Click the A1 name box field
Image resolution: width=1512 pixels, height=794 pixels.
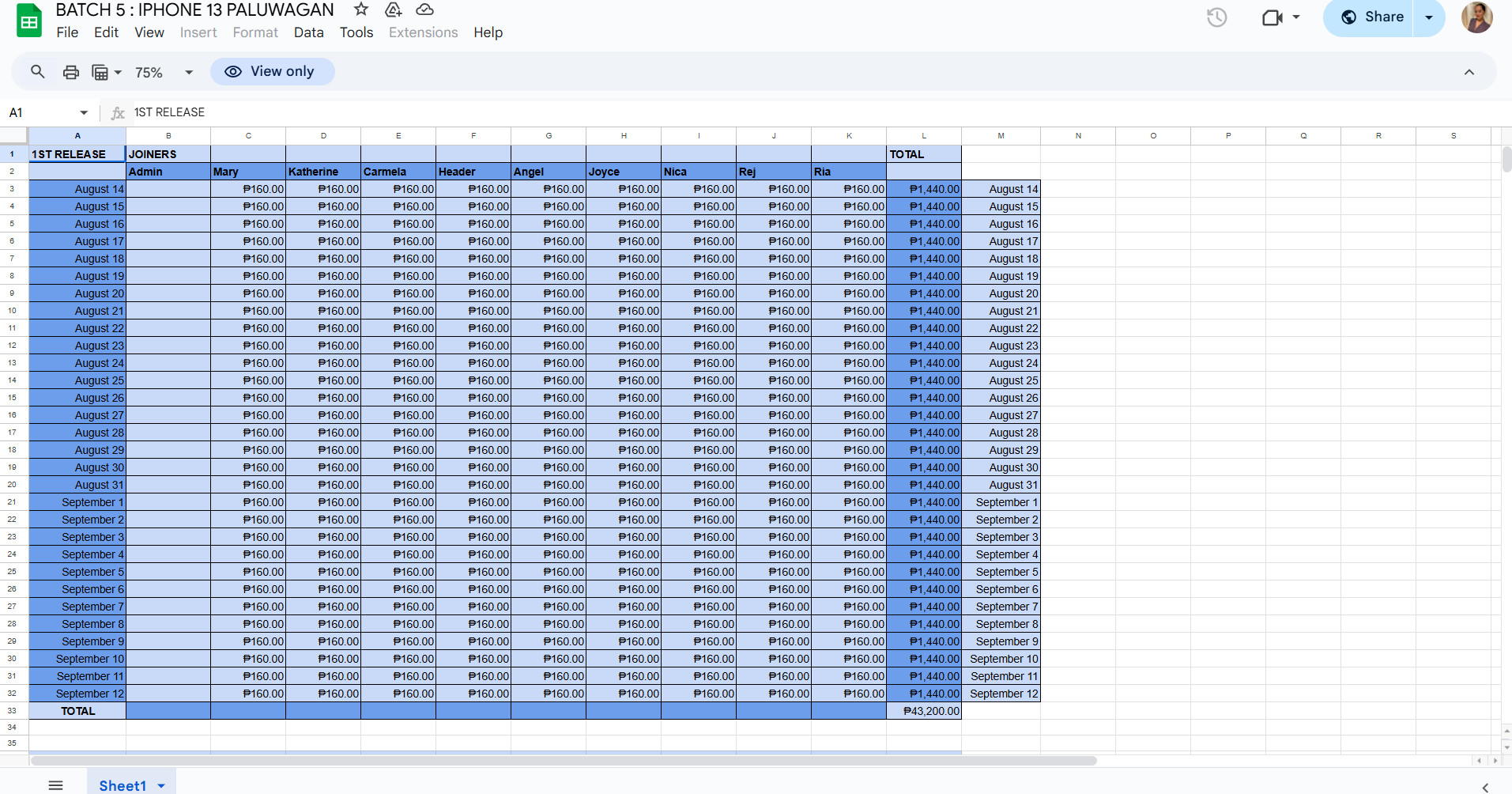(41, 112)
